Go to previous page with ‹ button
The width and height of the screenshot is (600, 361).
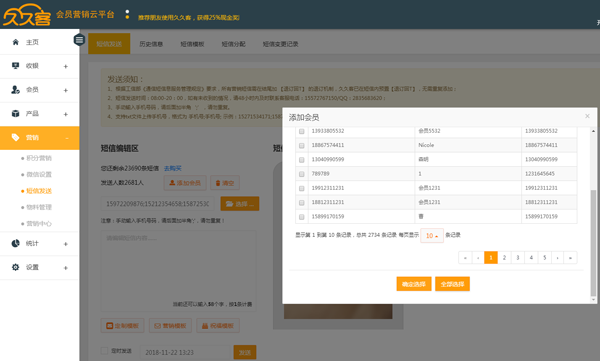pos(478,257)
